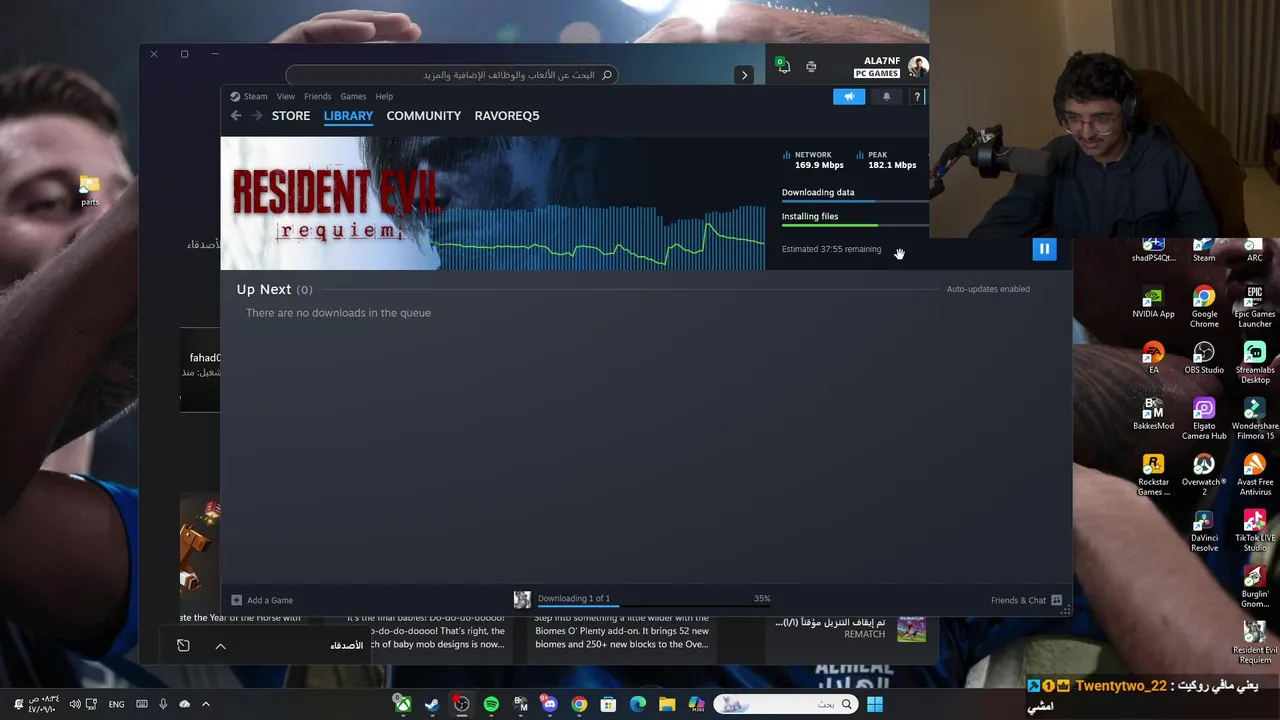Open File Explorer from the taskbar
The image size is (1280, 720).
pos(667,705)
